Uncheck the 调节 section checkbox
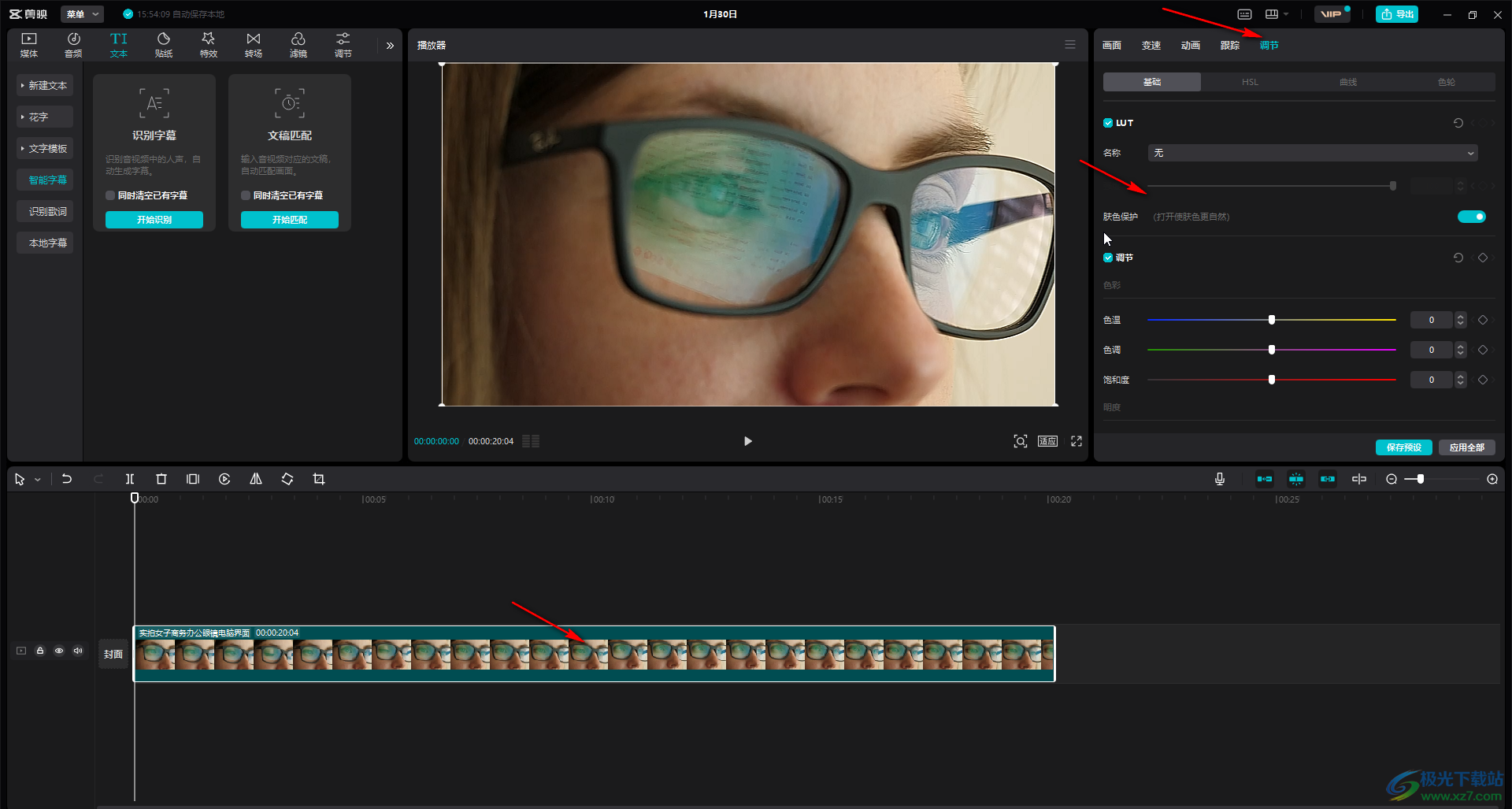1512x809 pixels. pyautogui.click(x=1108, y=258)
